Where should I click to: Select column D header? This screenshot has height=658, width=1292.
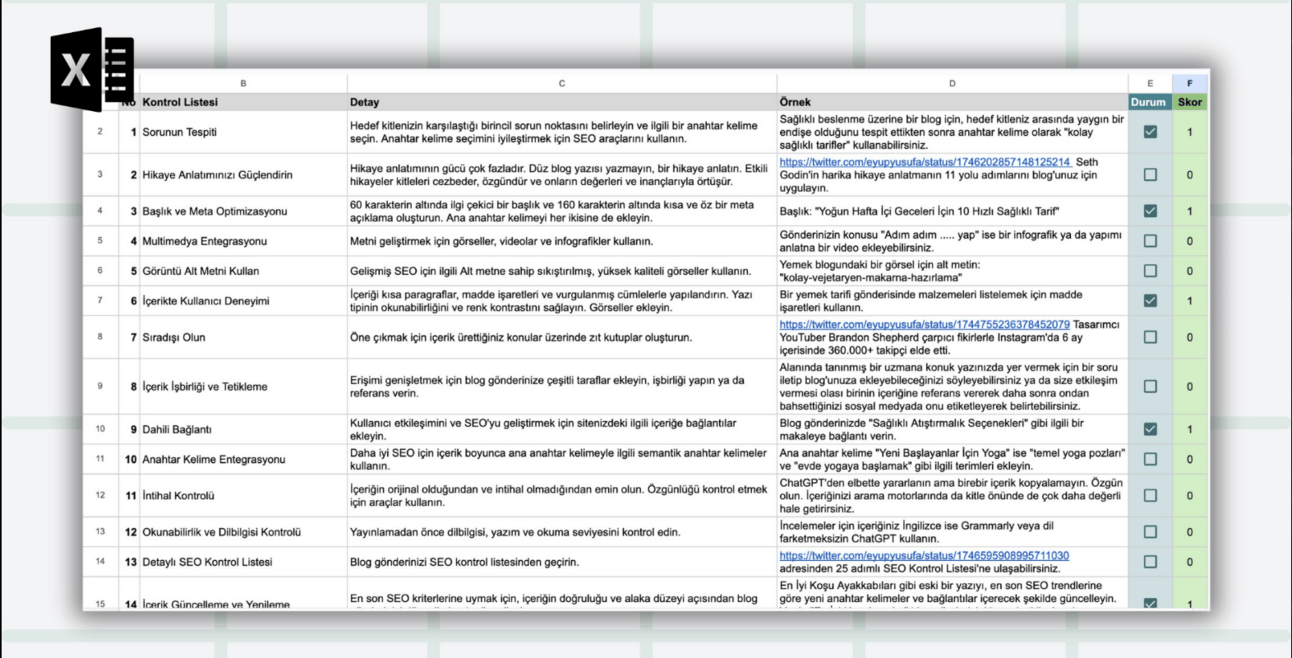952,84
